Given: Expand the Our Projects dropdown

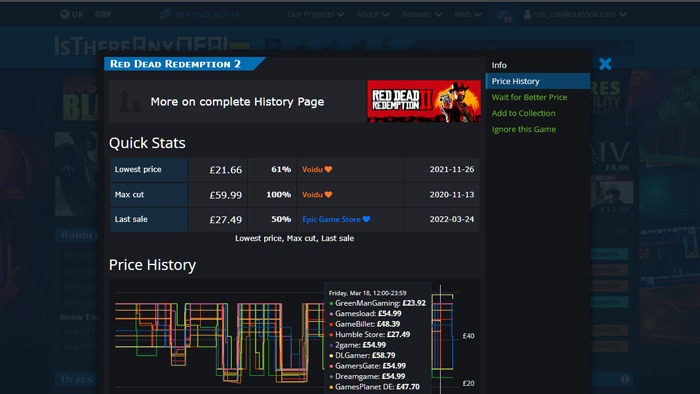Looking at the screenshot, I should click(316, 14).
